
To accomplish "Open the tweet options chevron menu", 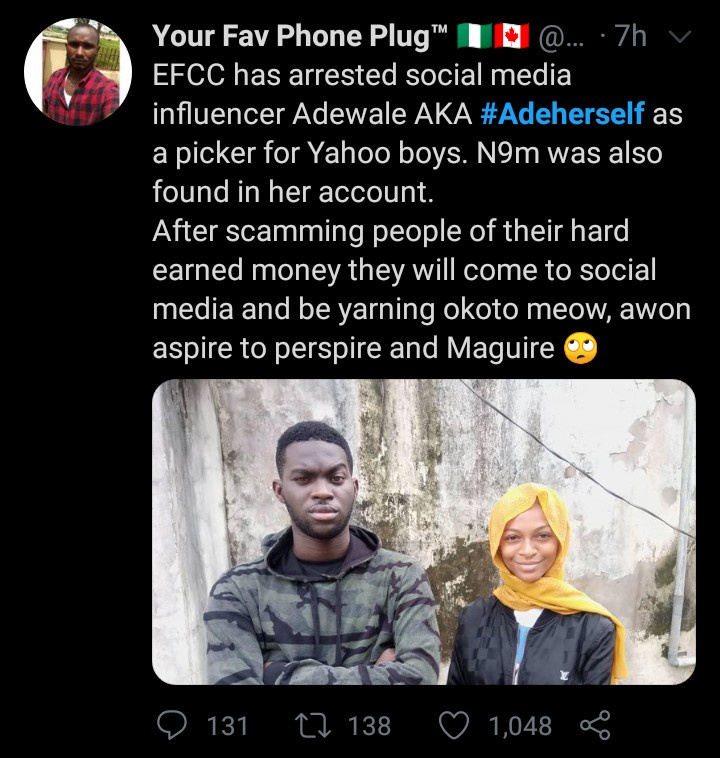I will click(680, 38).
